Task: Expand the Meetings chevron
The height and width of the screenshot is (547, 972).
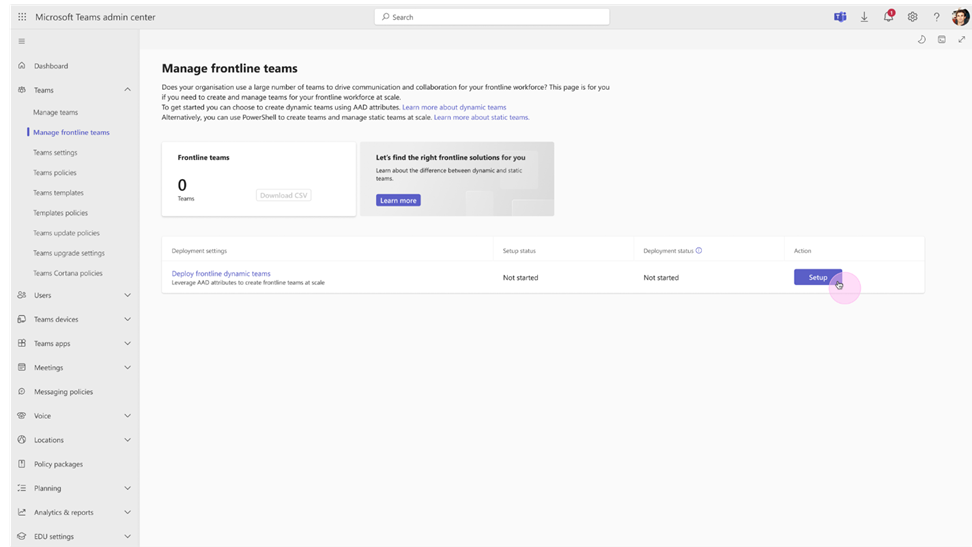Action: pyautogui.click(x=127, y=368)
